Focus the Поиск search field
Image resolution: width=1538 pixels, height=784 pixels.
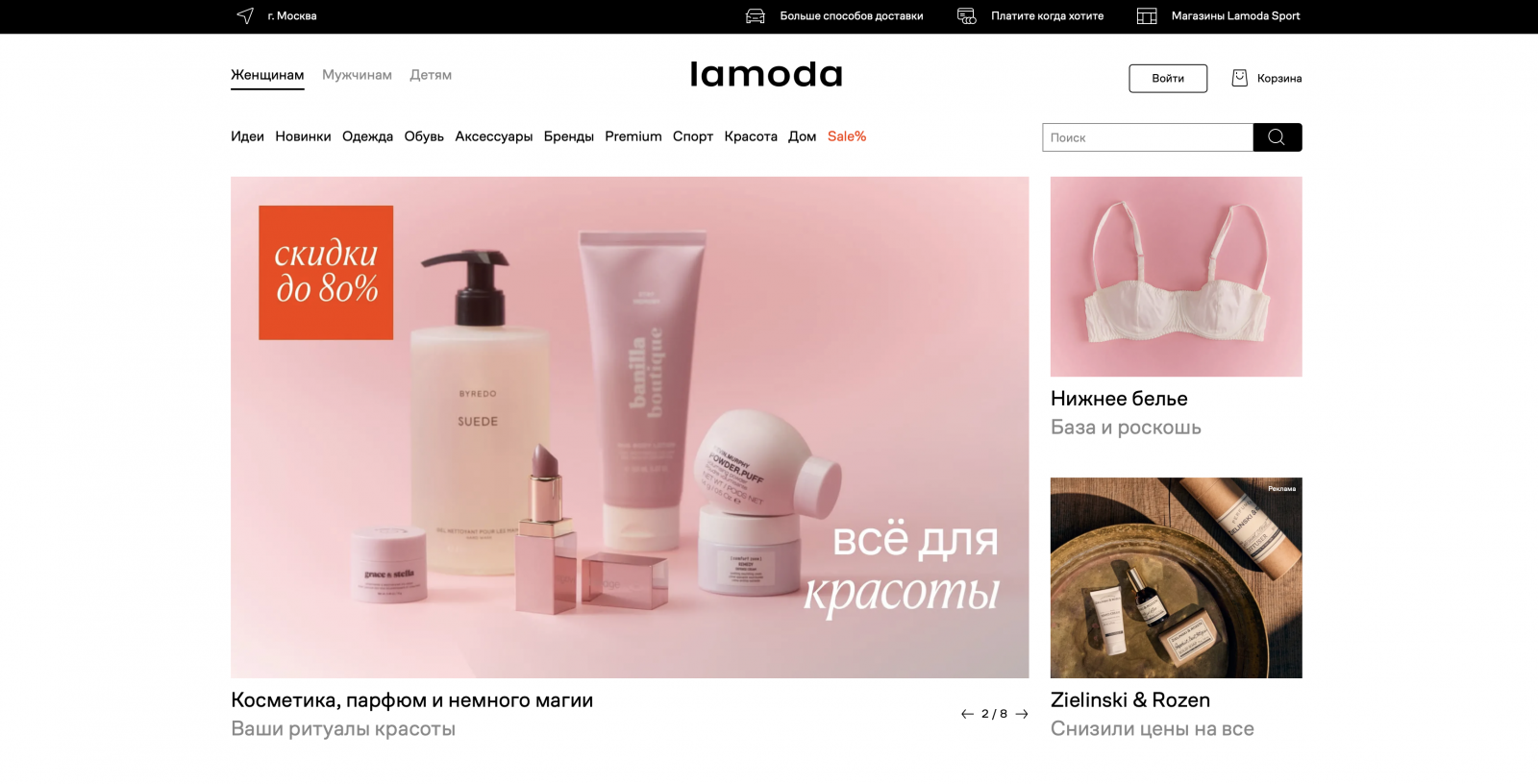pos(1148,137)
